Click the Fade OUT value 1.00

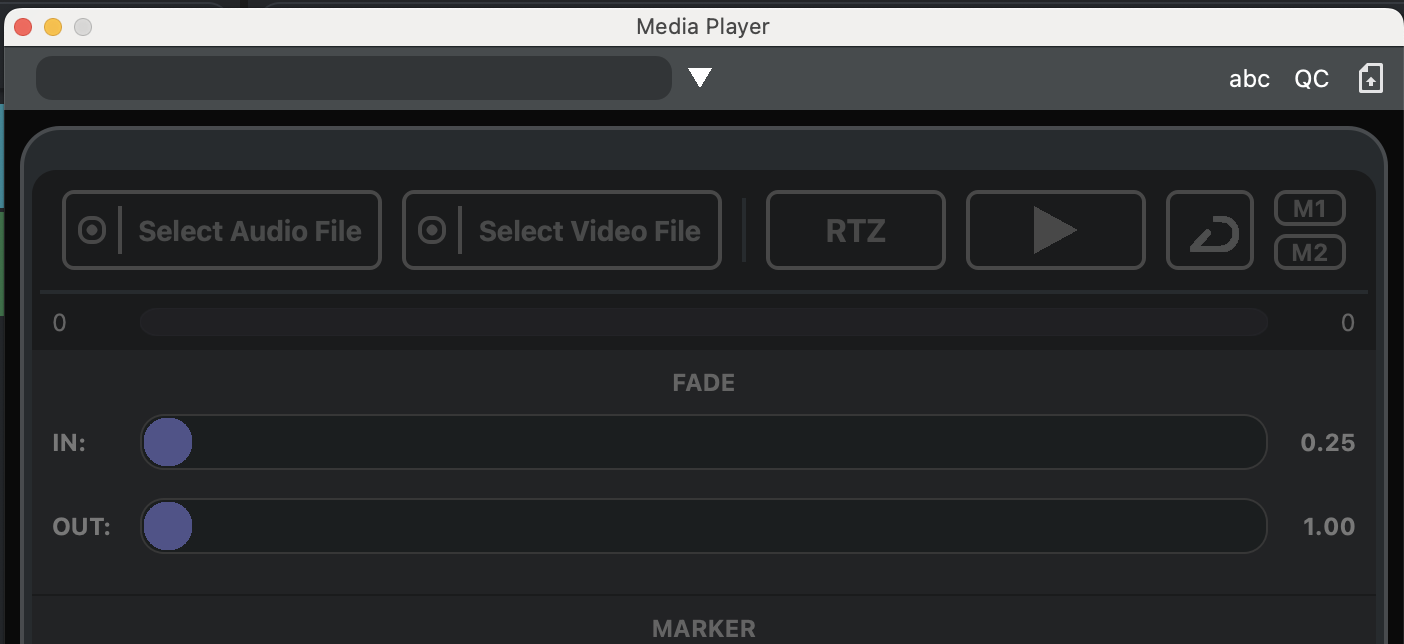[x=1328, y=526]
